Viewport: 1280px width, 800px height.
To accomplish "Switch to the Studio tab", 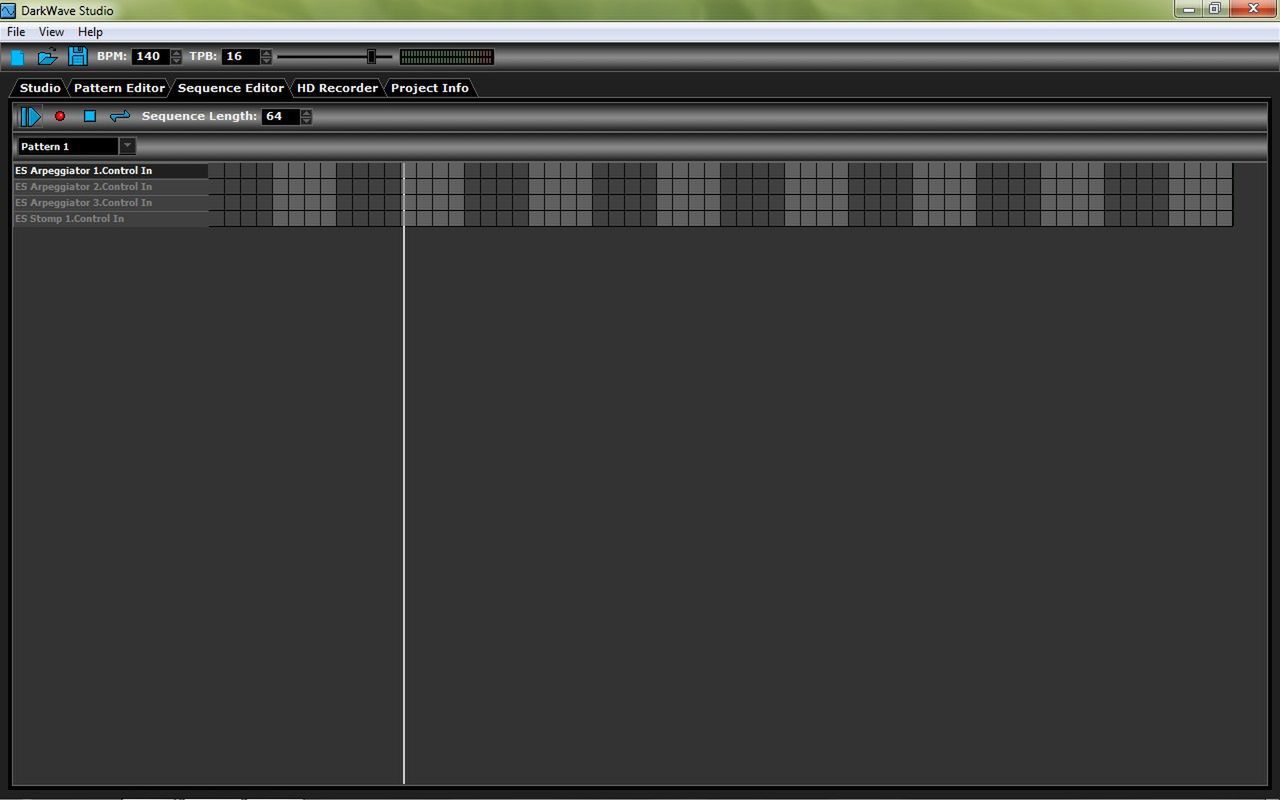I will (40, 88).
